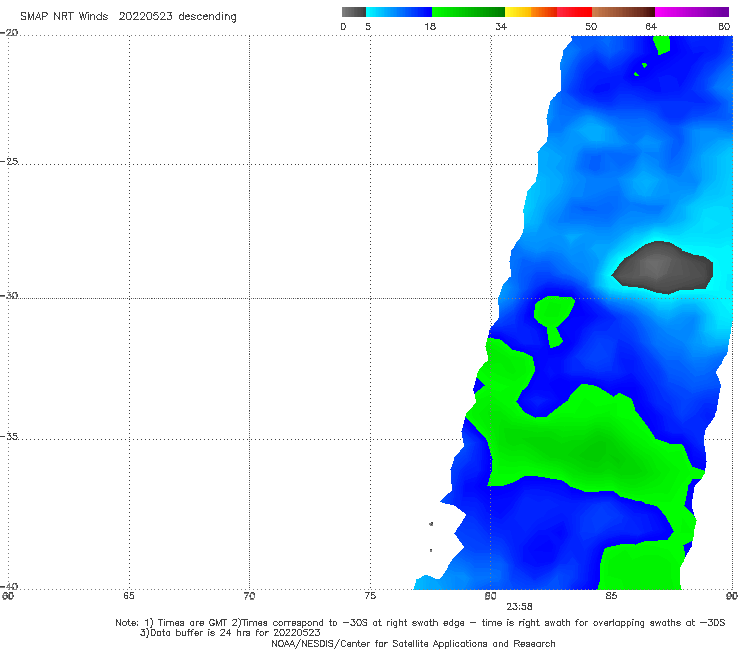This screenshot has width=740, height=650.
Task: Pick the yellow-to-red segment of the color bar
Action: [x=548, y=12]
